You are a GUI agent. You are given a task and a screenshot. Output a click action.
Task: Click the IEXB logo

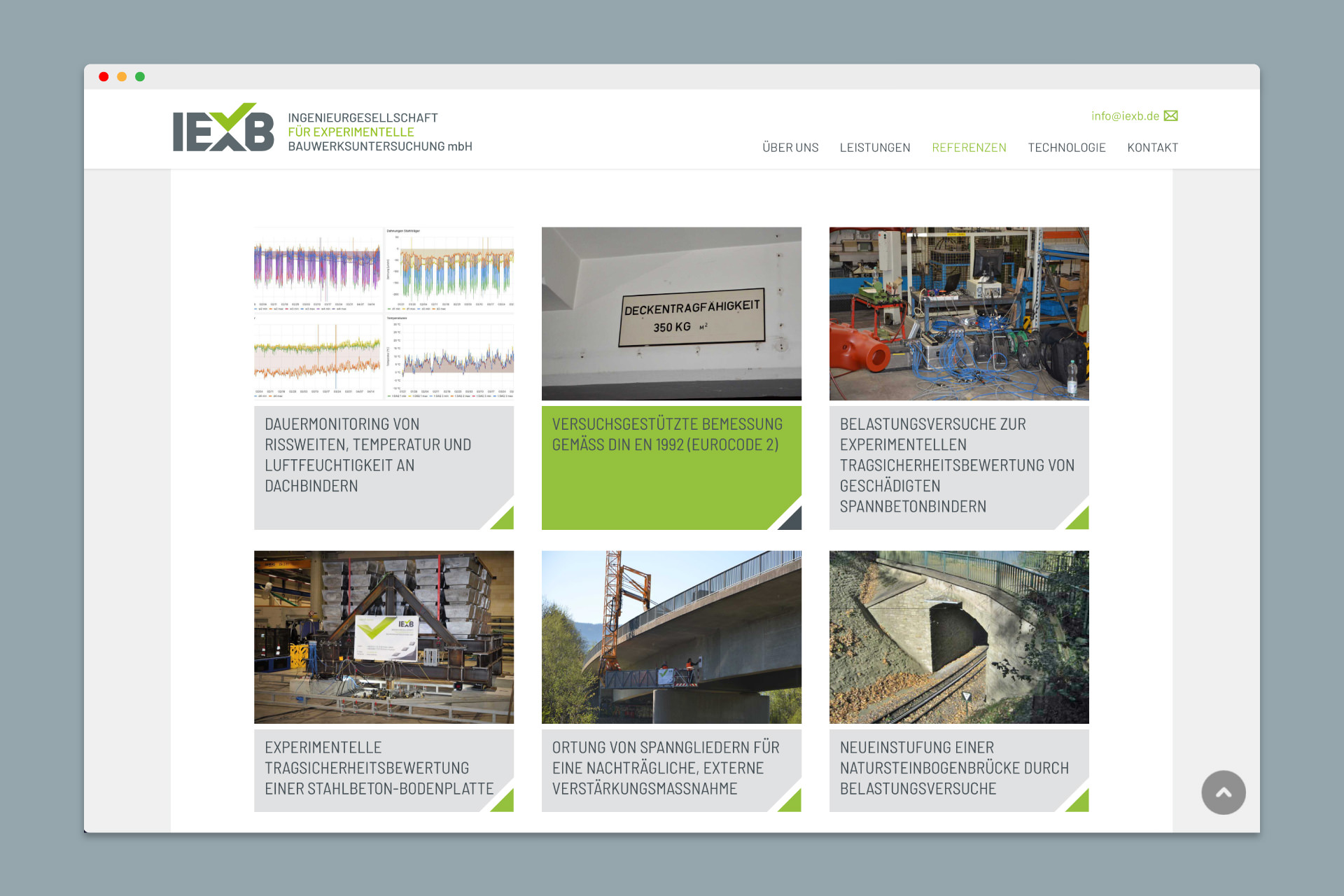click(x=223, y=128)
